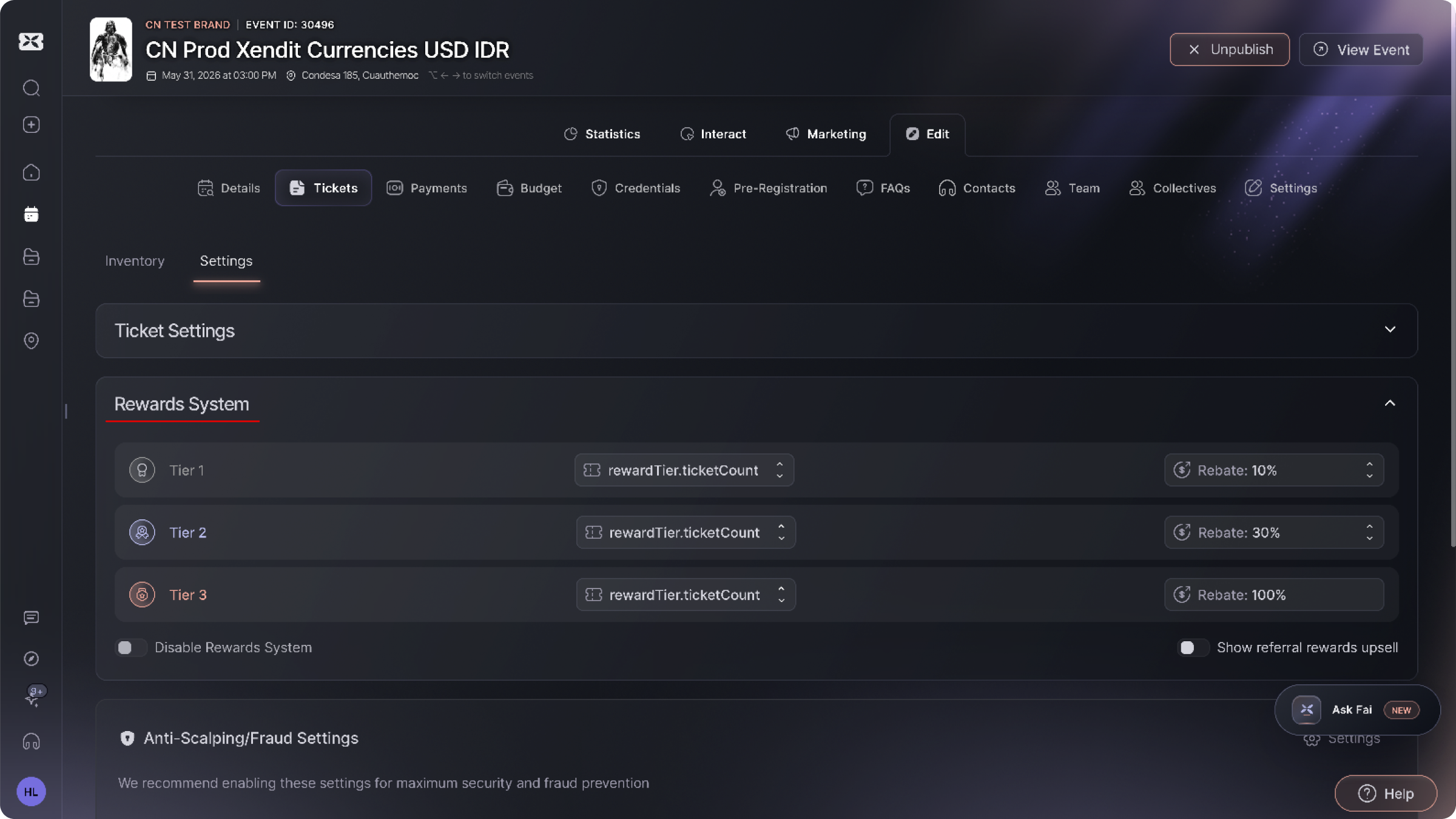Viewport: 1456px width, 819px height.
Task: Select the underlined Settings tab under Tickets
Action: point(226,261)
